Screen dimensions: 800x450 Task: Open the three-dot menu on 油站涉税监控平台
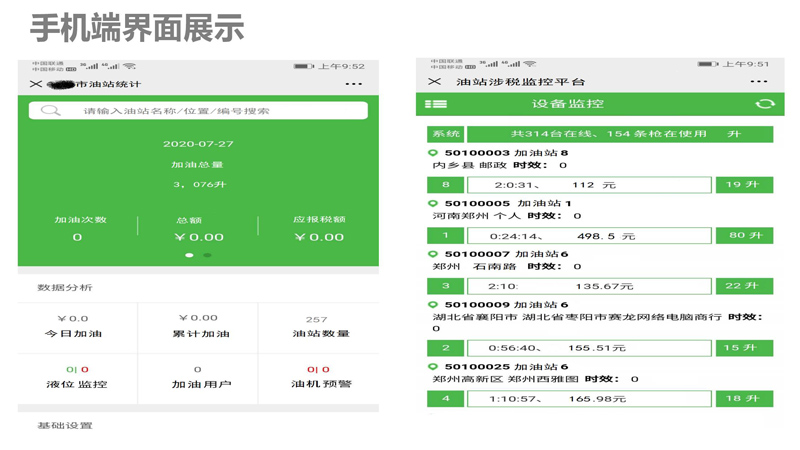[x=759, y=82]
